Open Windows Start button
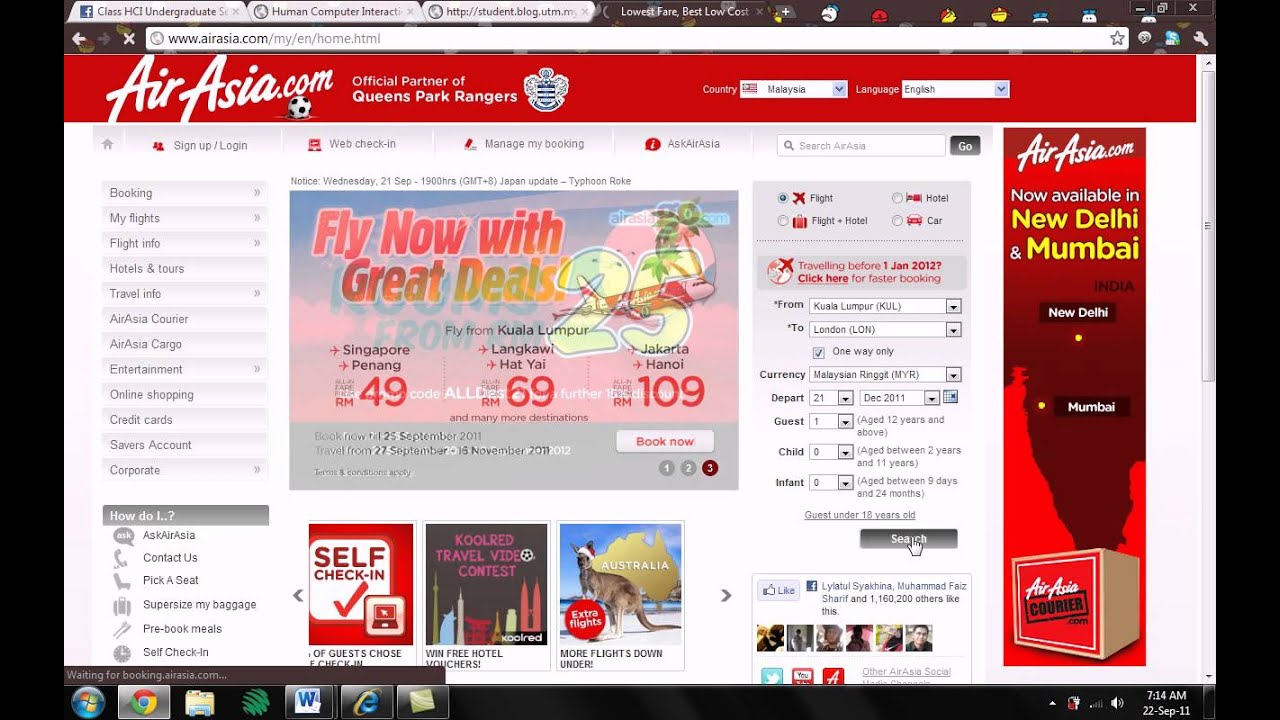Screen dimensions: 1280x720 (x=88, y=702)
